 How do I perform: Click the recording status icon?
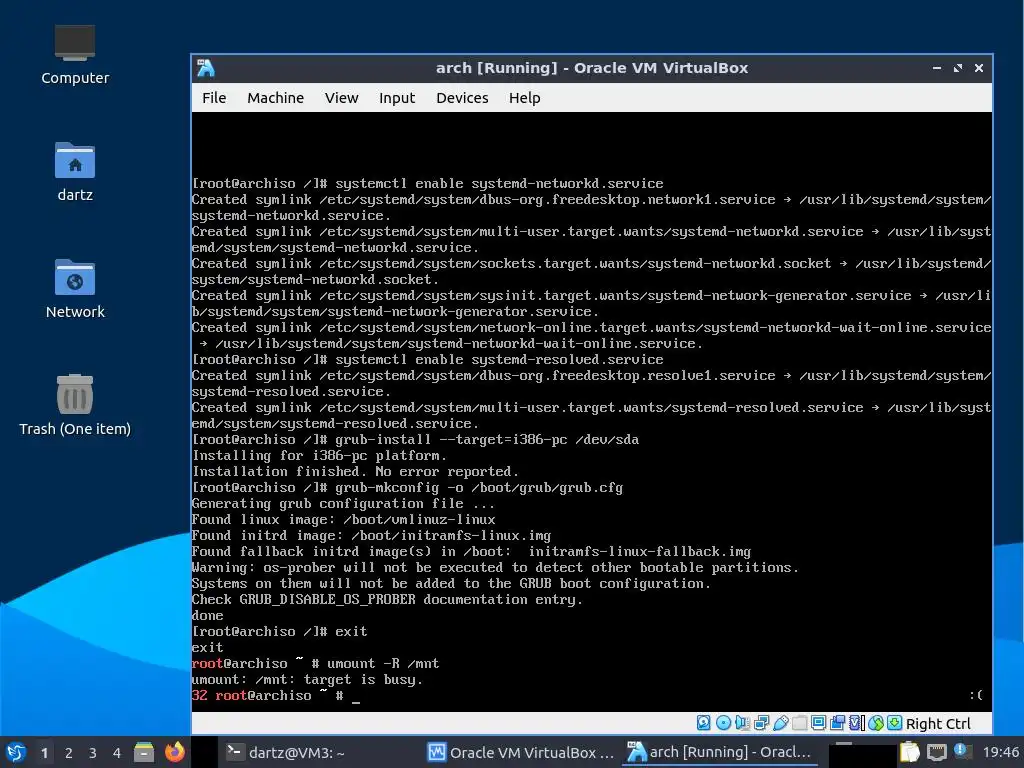point(837,722)
